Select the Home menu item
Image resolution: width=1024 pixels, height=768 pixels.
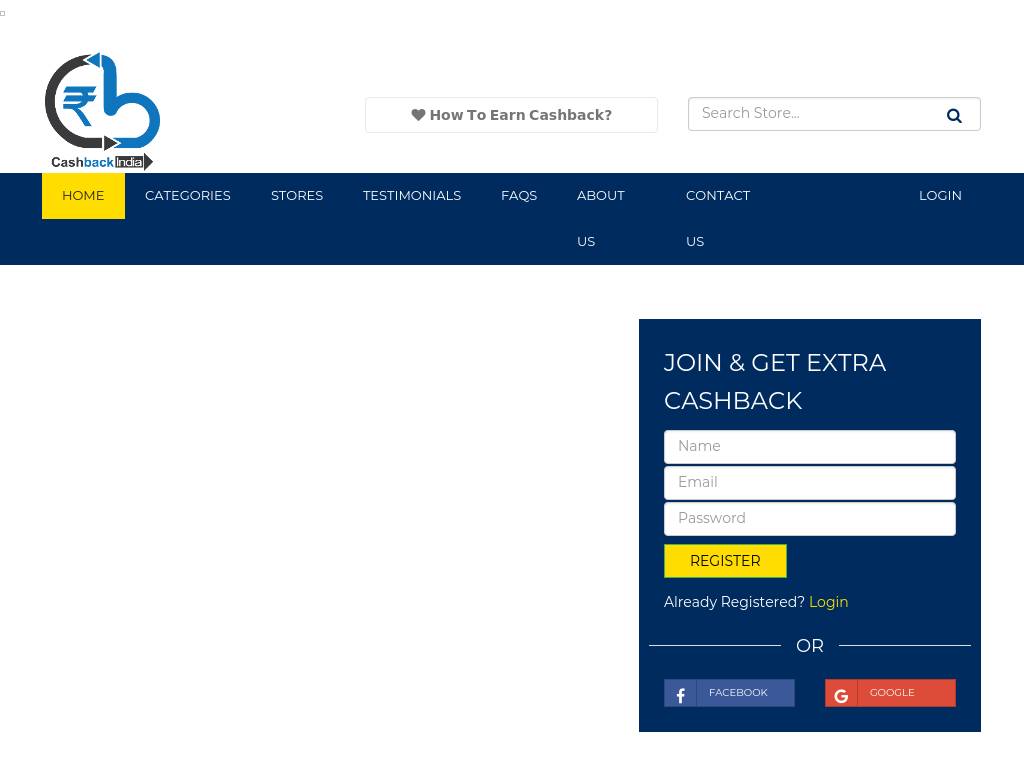(83, 195)
